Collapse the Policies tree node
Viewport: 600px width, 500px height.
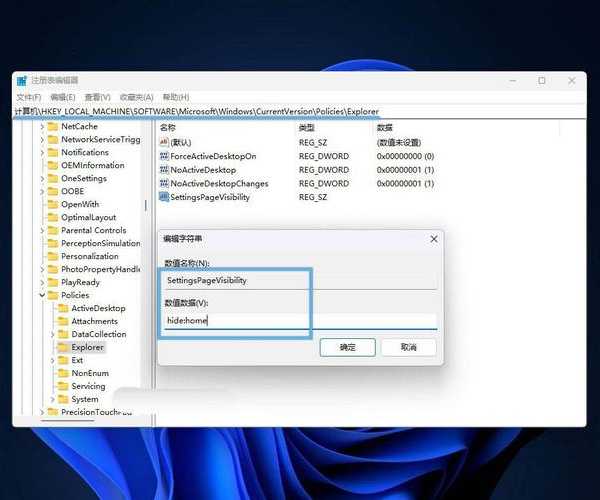[x=43, y=295]
